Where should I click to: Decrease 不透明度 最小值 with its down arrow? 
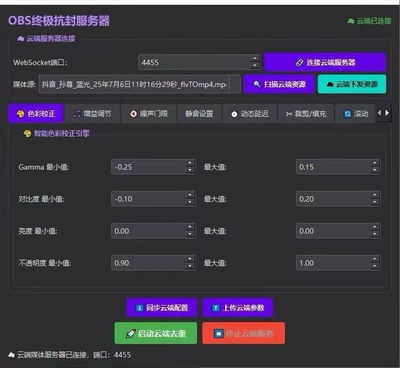190,266
